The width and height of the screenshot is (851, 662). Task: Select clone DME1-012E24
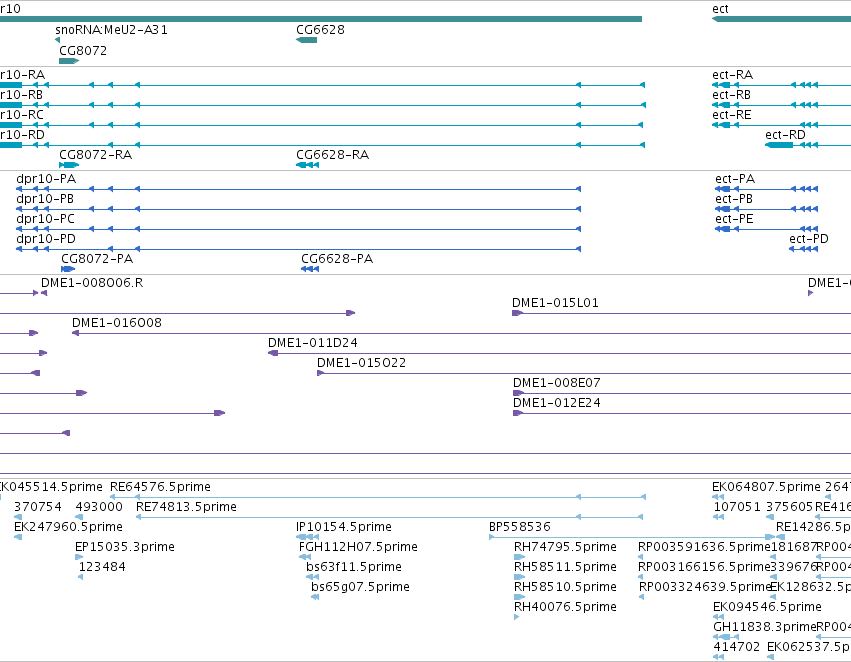point(556,404)
